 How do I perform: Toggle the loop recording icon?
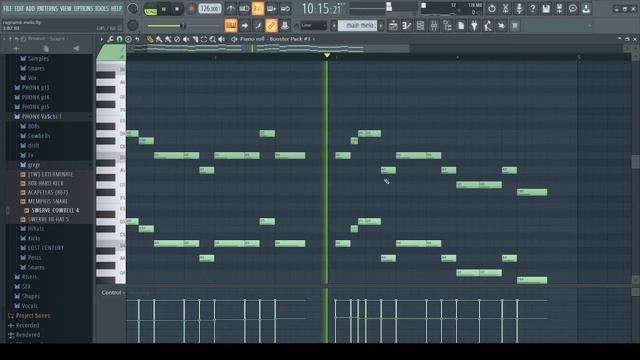285,9
